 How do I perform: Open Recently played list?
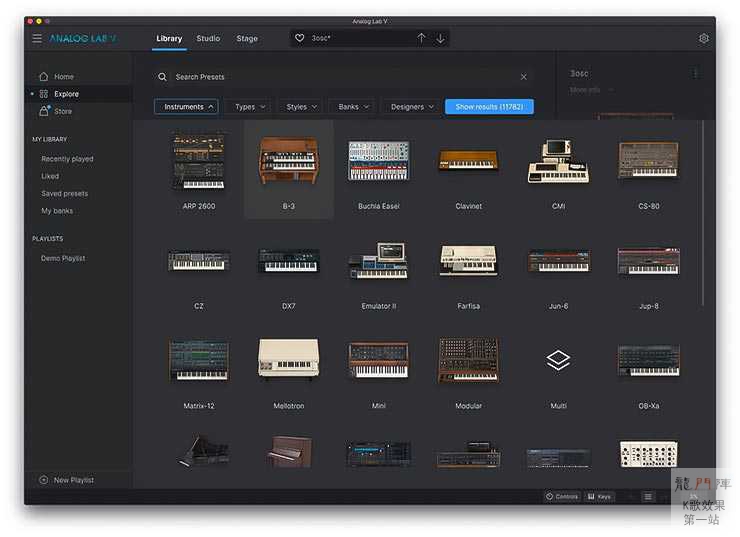click(x=67, y=159)
